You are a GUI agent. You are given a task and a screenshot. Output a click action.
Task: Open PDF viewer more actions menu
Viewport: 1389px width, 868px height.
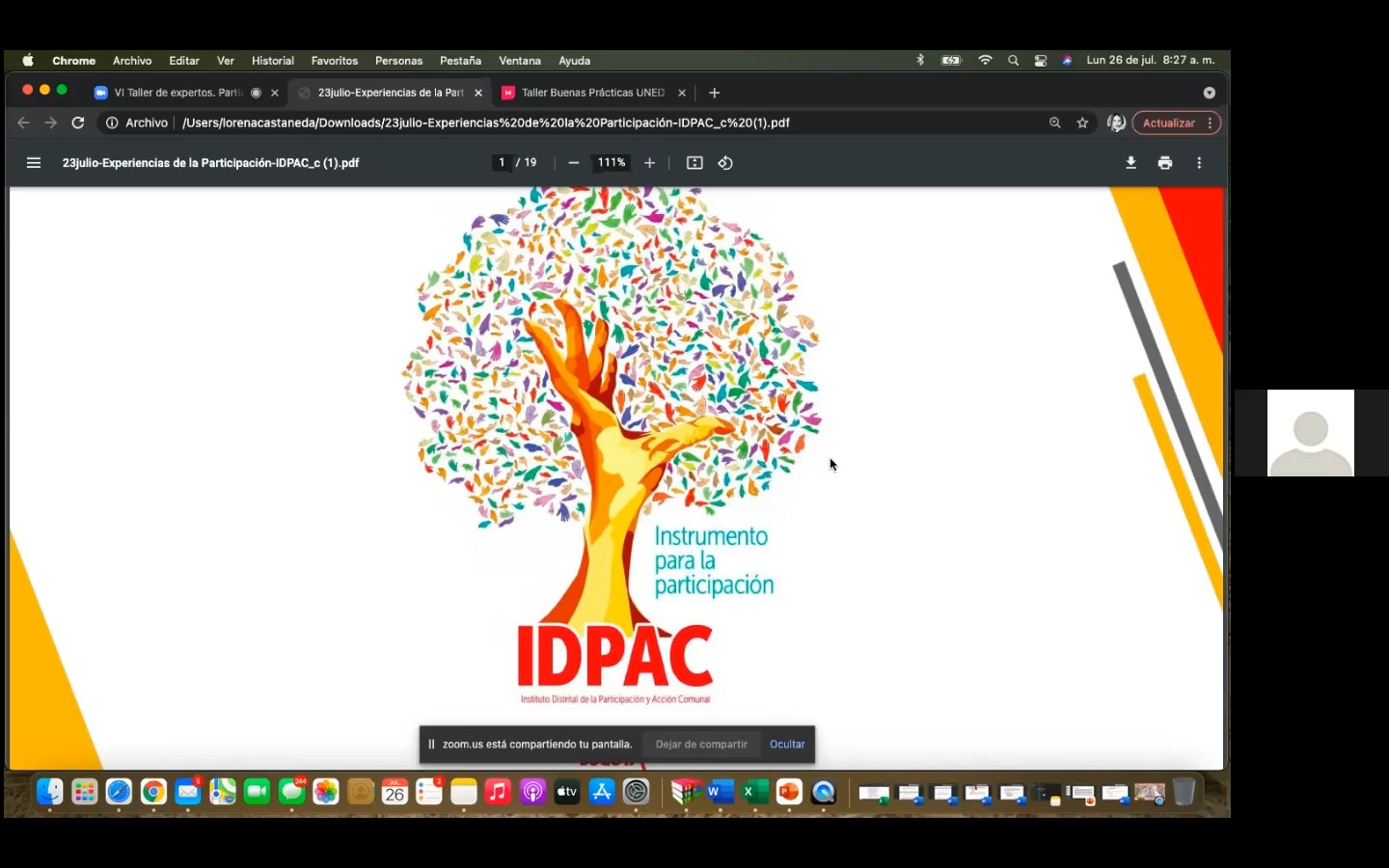click(1199, 163)
